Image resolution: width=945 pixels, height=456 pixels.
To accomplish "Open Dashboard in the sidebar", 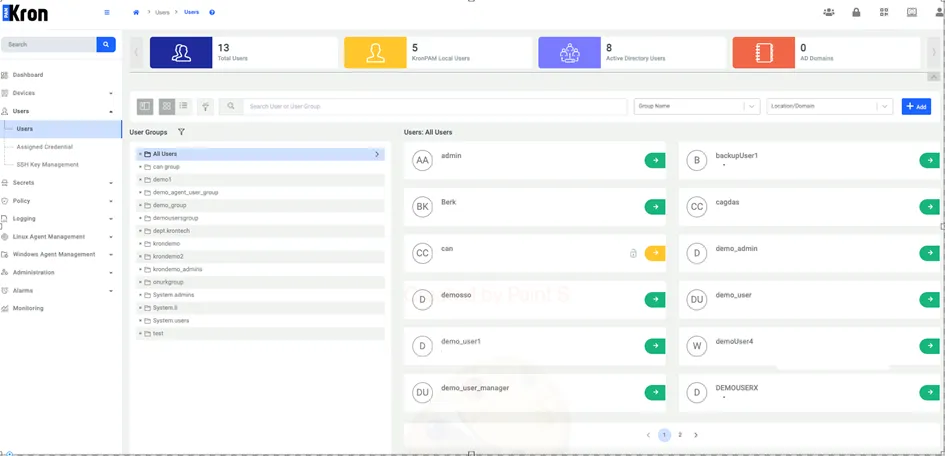I will pyautogui.click(x=28, y=75).
